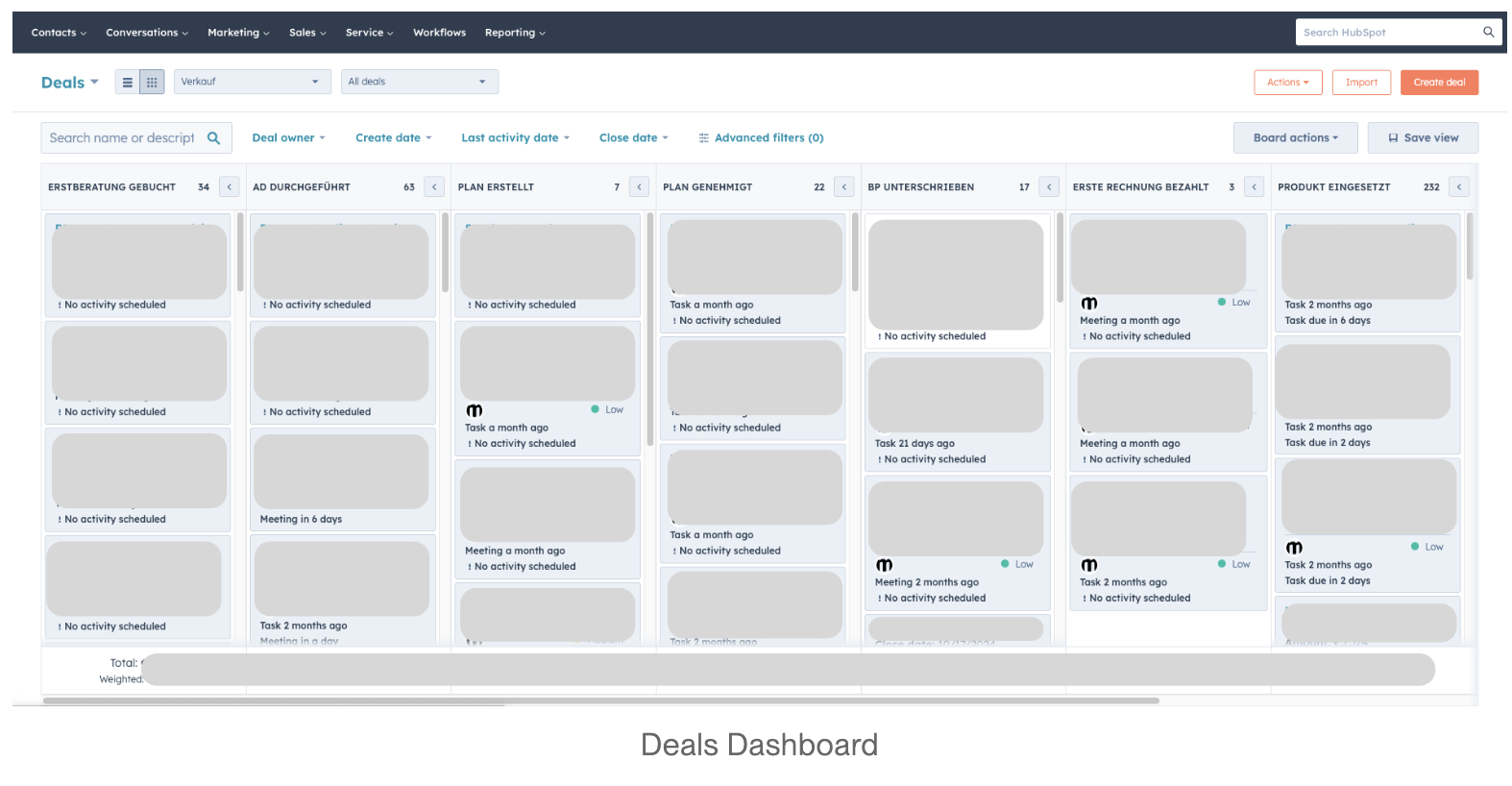The height and width of the screenshot is (786, 1512).
Task: Collapse the BP Unterschrieben column
Action: (x=1049, y=187)
